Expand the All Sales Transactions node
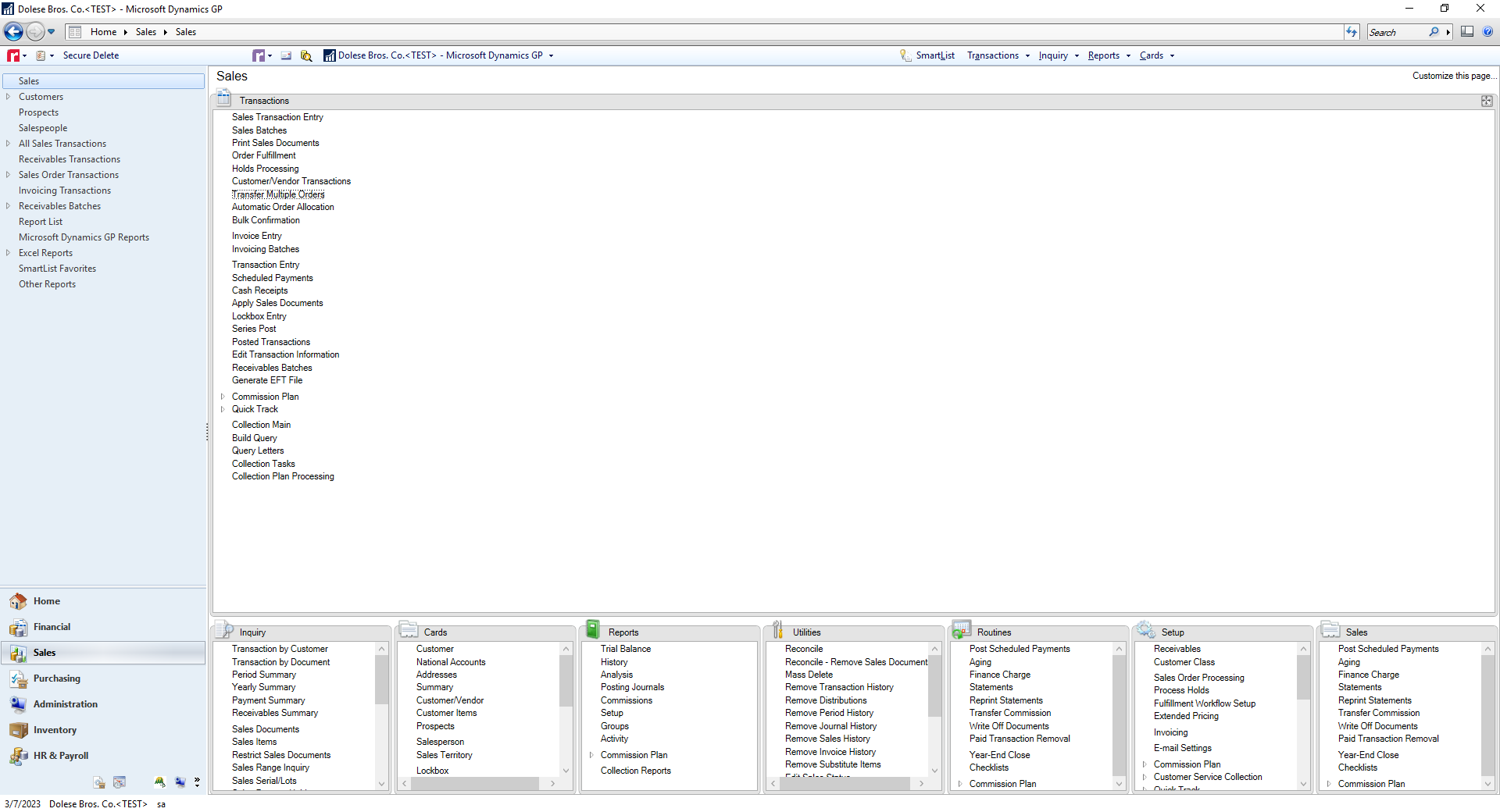This screenshot has width=1500, height=812. tap(9, 144)
